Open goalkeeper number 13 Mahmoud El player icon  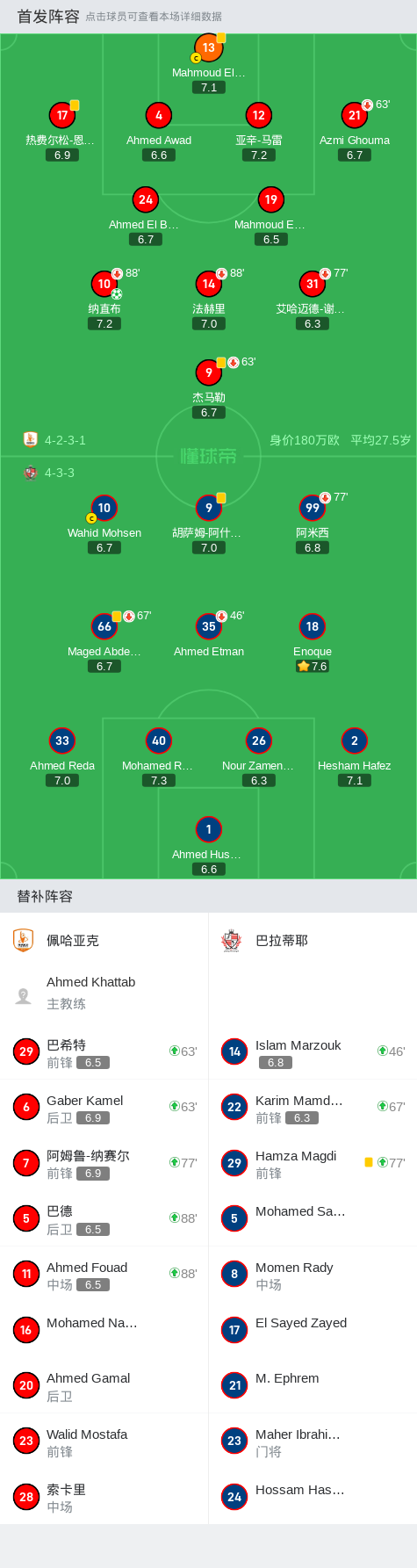(x=208, y=48)
